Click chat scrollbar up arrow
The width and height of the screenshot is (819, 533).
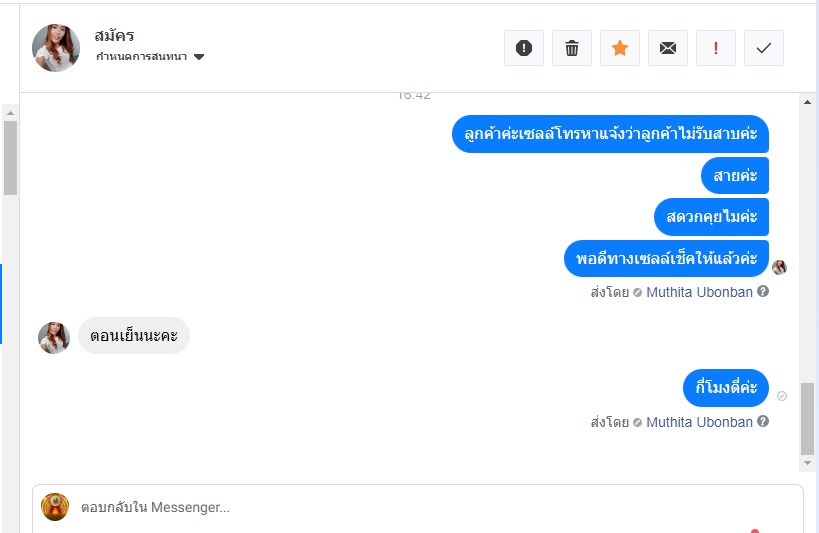(x=808, y=102)
